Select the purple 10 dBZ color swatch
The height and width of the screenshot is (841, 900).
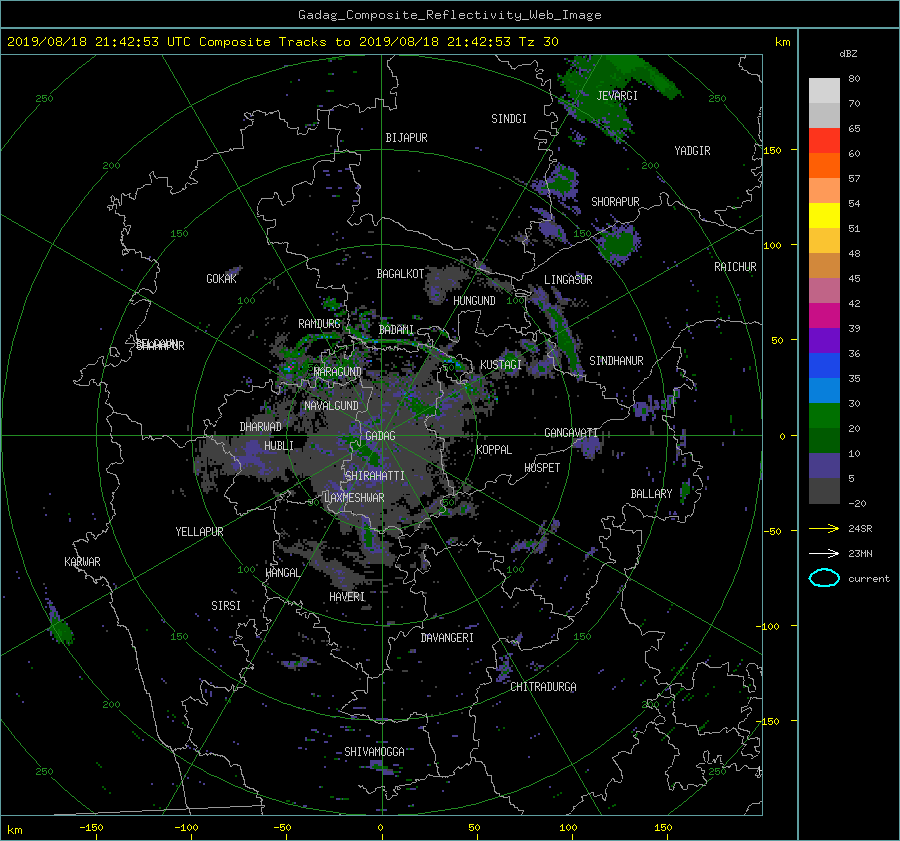point(824,465)
